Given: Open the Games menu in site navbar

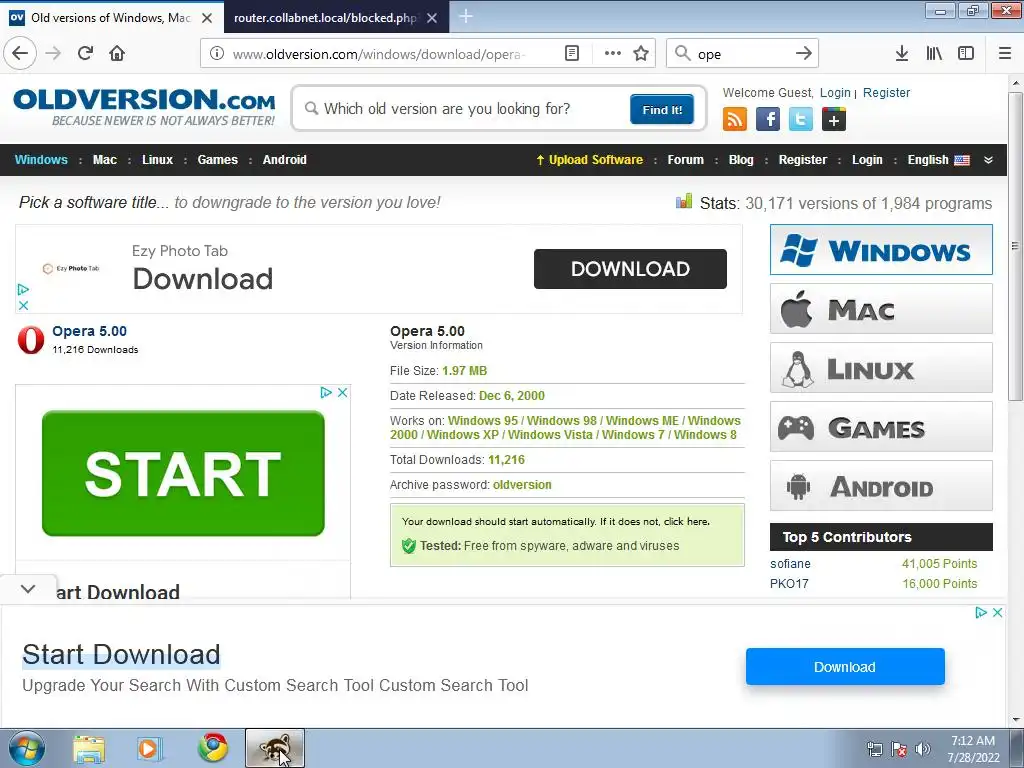Looking at the screenshot, I should [217, 160].
